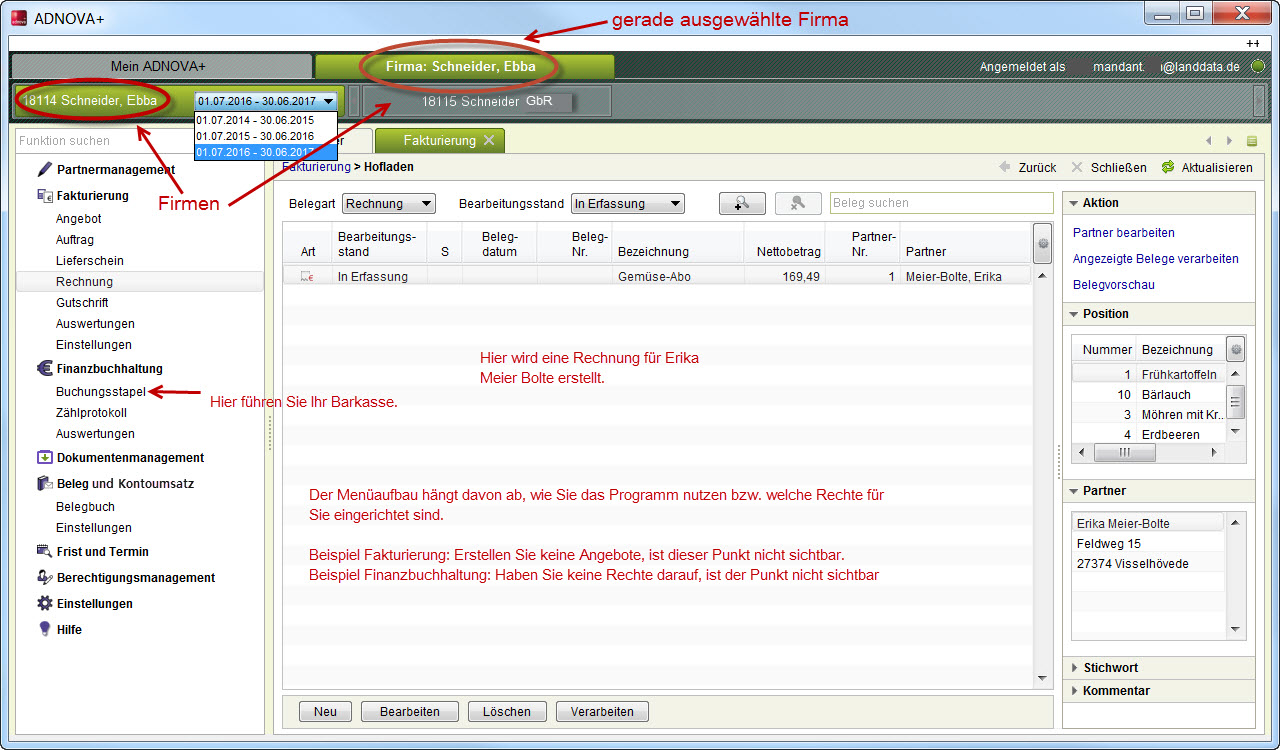Click the Beleg suchen search field
The width and height of the screenshot is (1280, 750).
(x=940, y=203)
